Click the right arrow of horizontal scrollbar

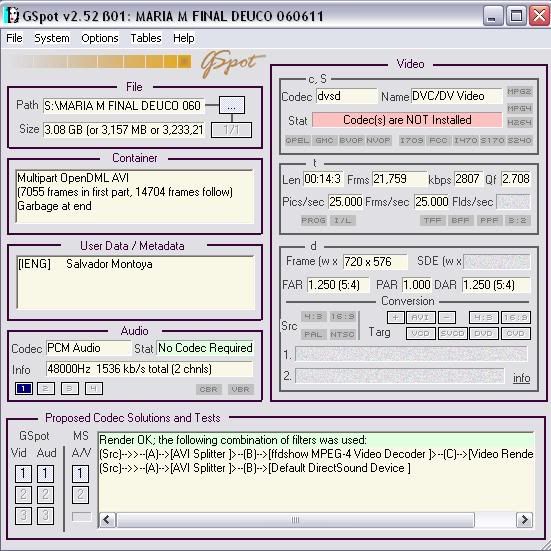click(x=524, y=520)
